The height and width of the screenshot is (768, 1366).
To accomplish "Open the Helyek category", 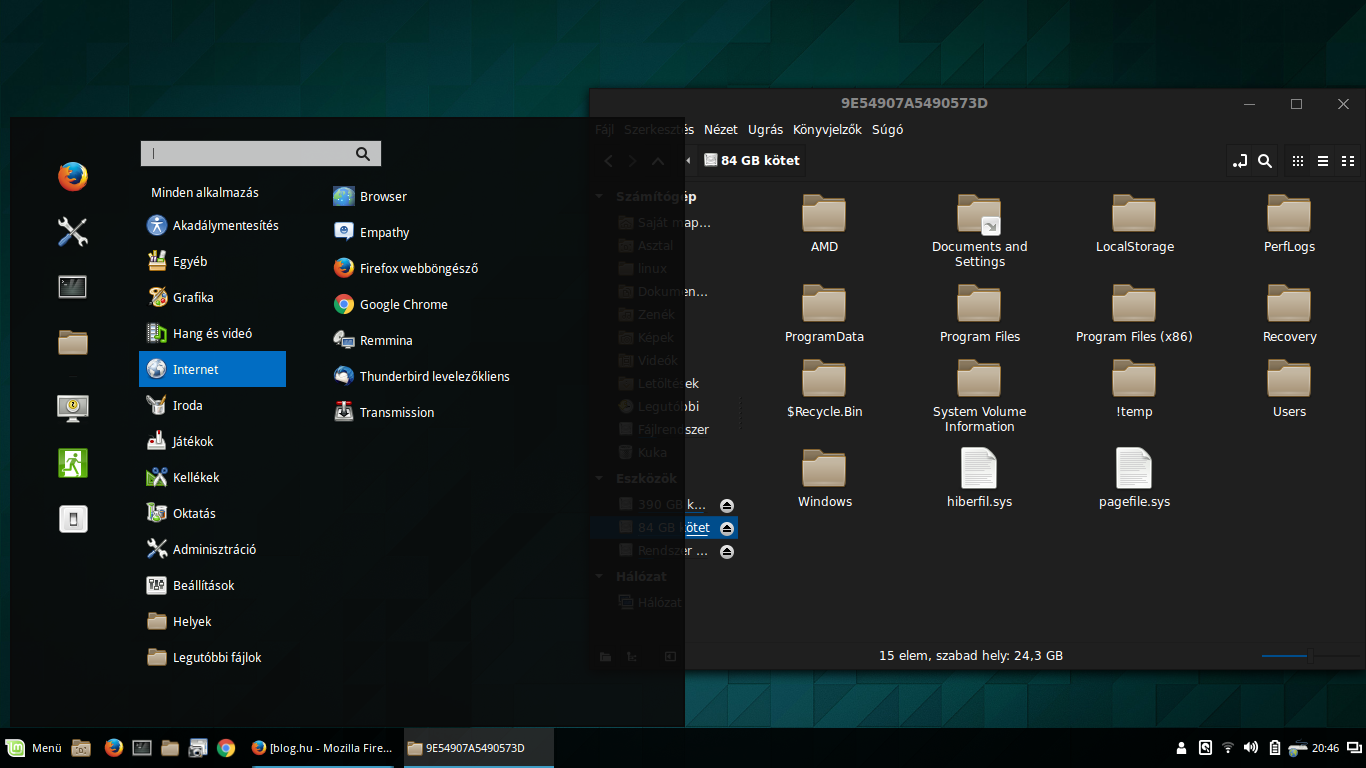I will pos(212,621).
